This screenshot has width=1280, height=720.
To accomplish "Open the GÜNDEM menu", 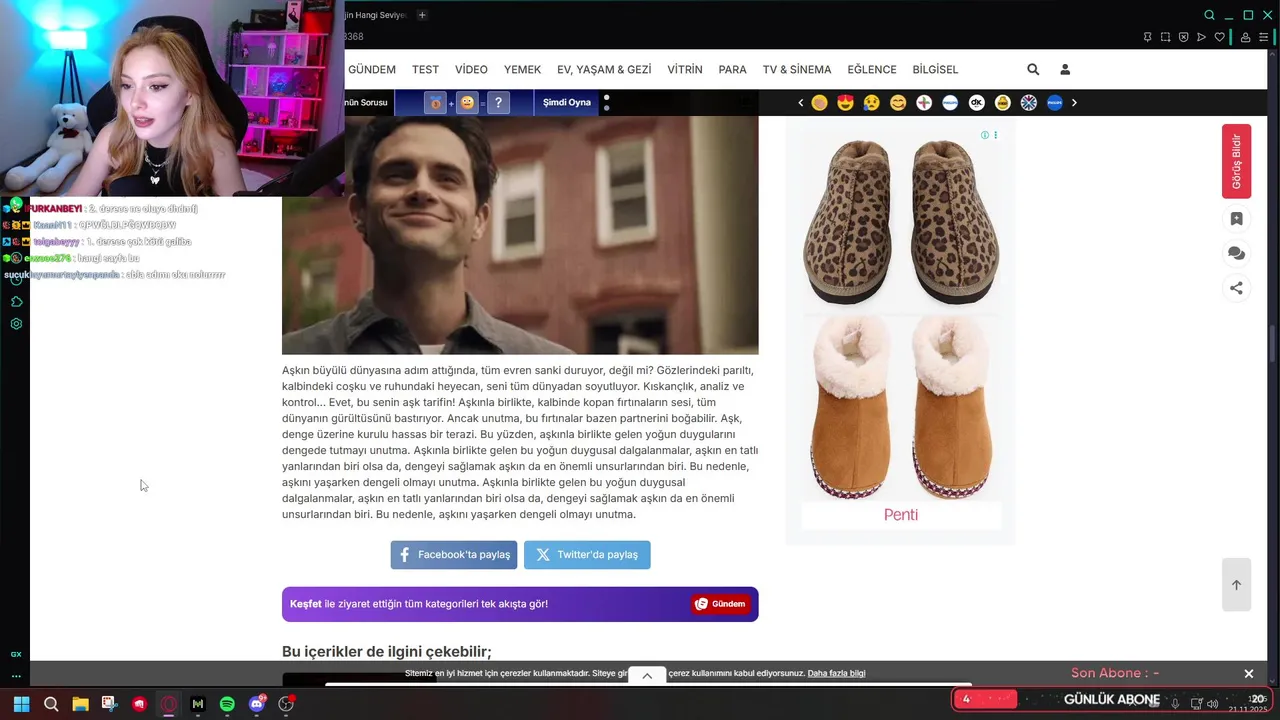I will tap(372, 70).
